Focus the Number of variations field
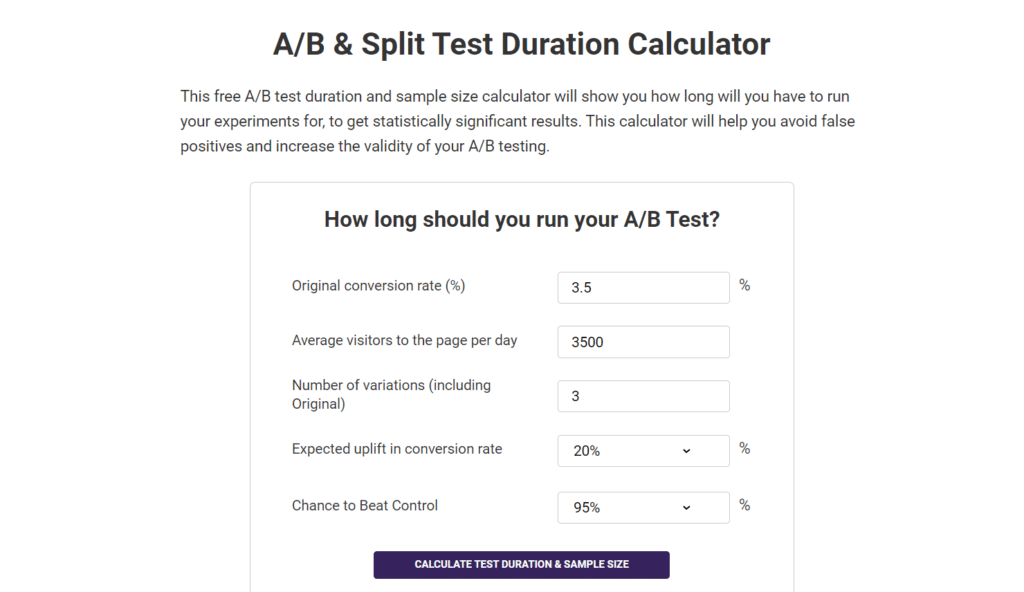The height and width of the screenshot is (592, 1024). (643, 396)
